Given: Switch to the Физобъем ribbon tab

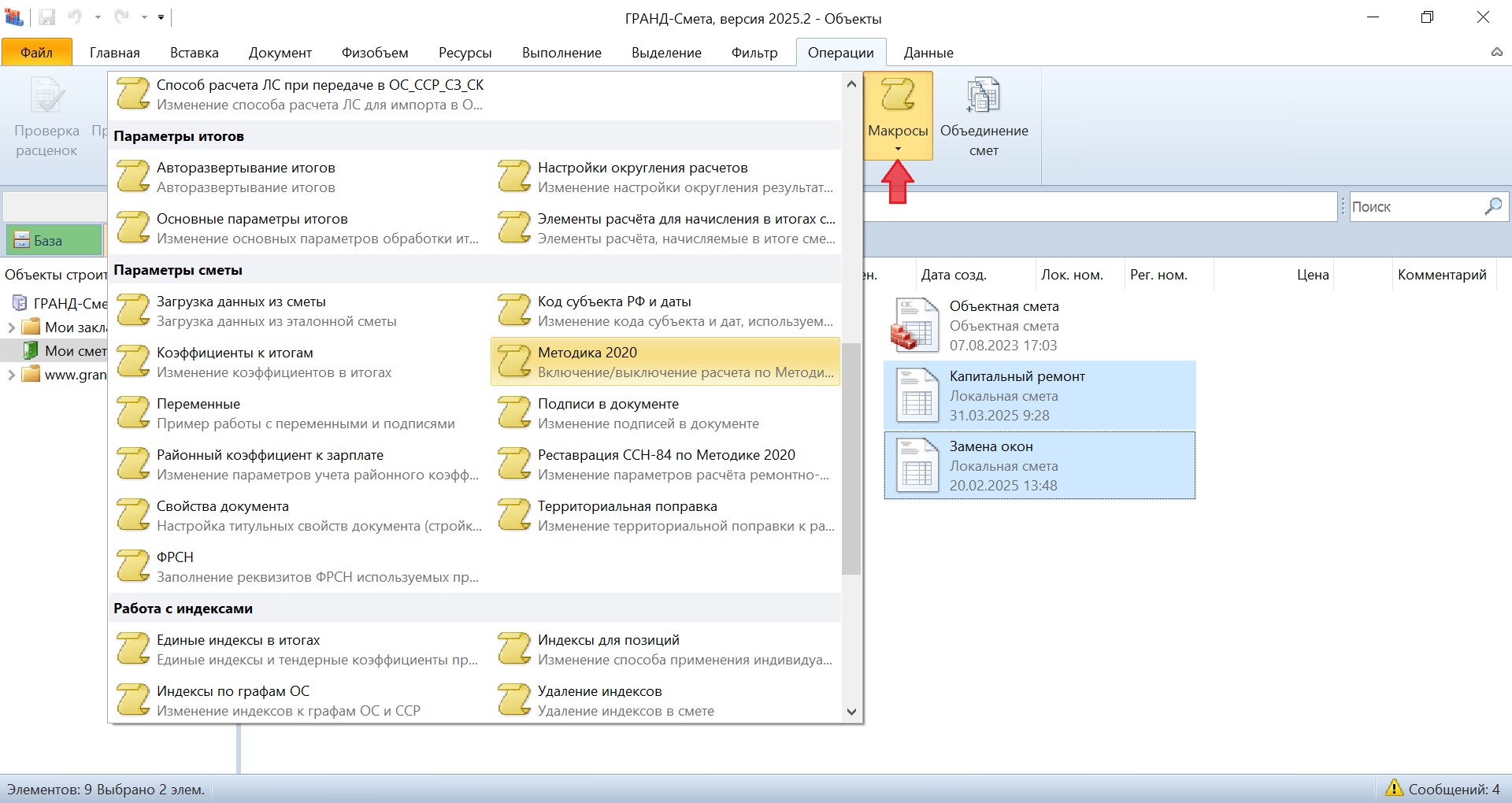Looking at the screenshot, I should [375, 53].
